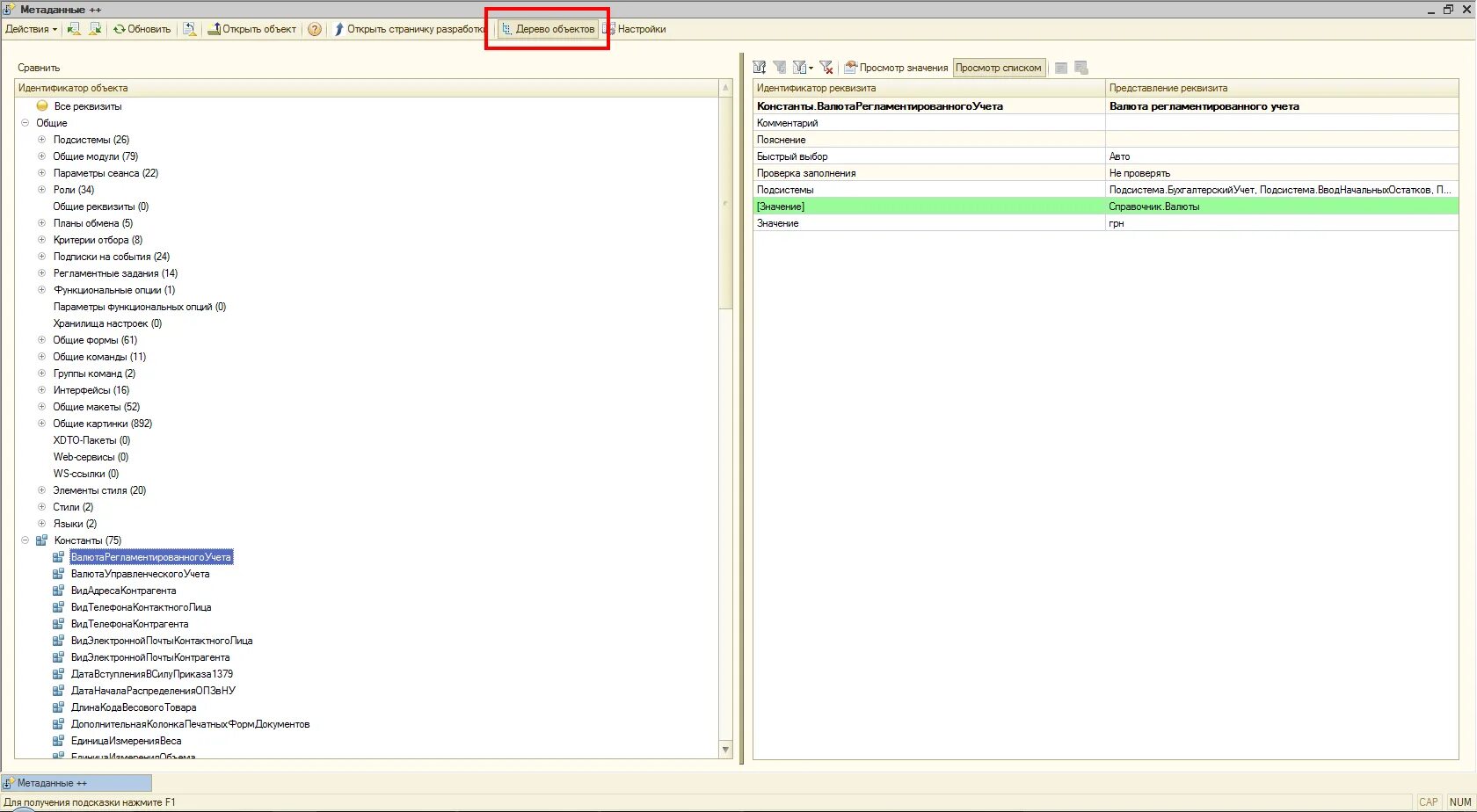Viewport: 1477px width, 812px height.
Task: Click the NUM indicator in the status bar
Action: point(1461,801)
